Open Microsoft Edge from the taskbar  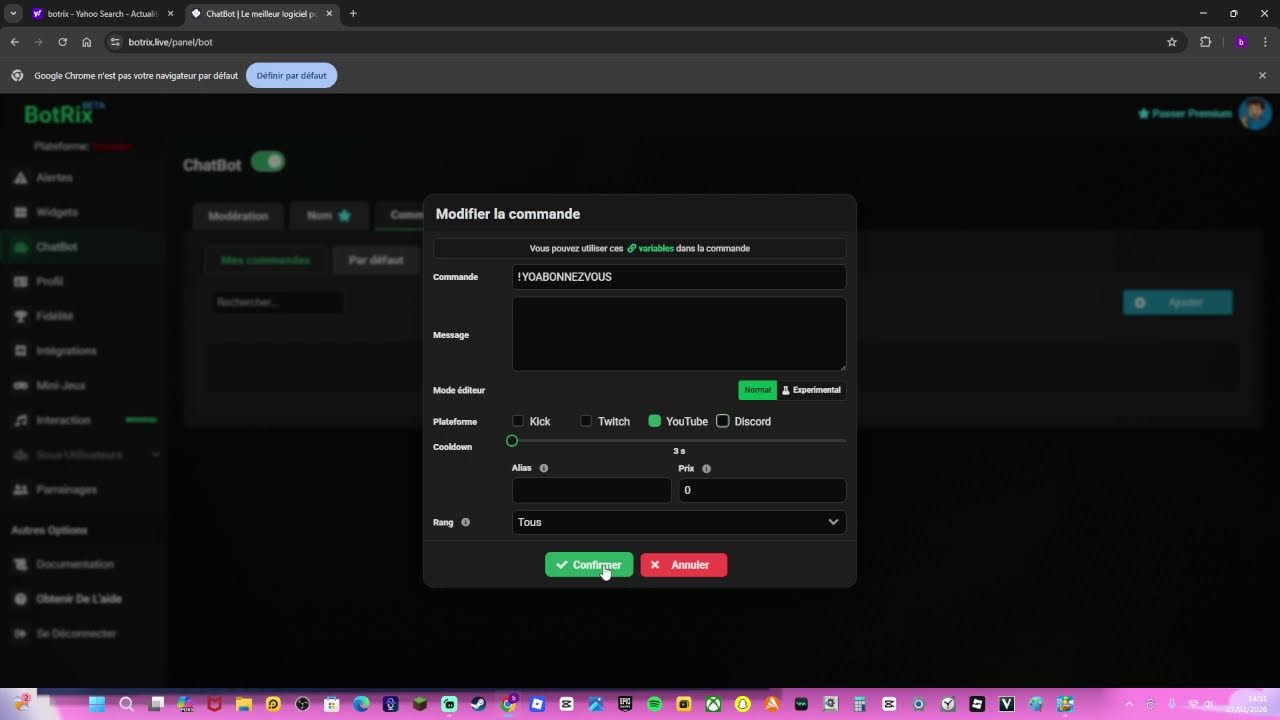(x=361, y=704)
